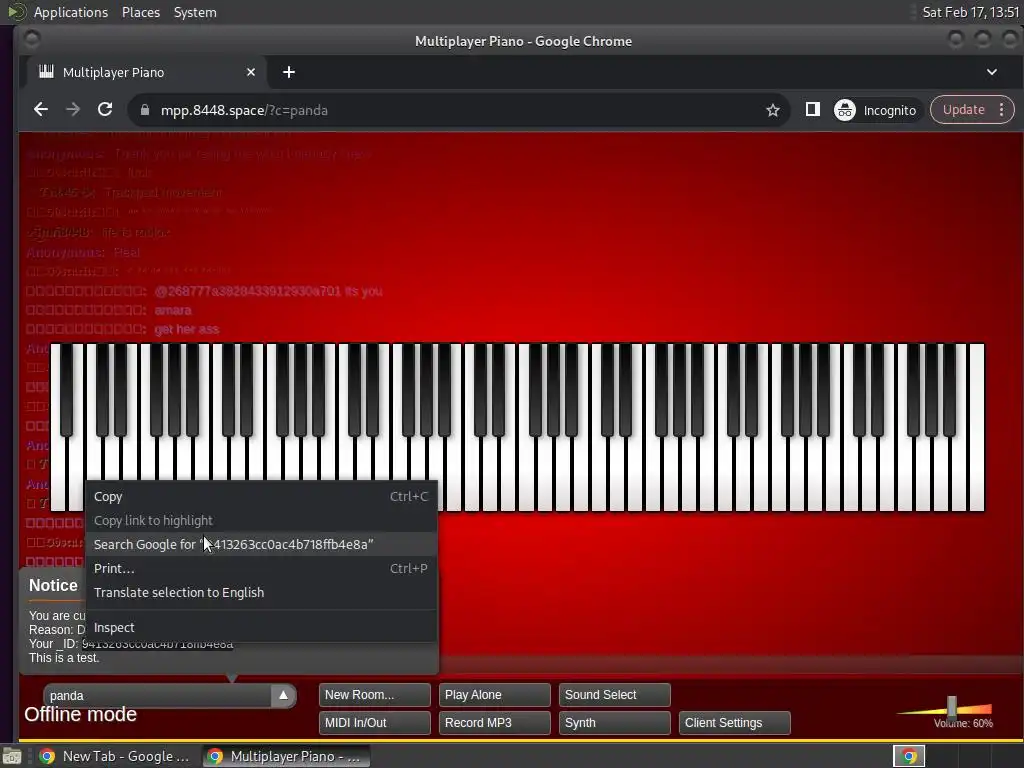Choose Translate selection to English
1024x768 pixels.
[x=261, y=592]
